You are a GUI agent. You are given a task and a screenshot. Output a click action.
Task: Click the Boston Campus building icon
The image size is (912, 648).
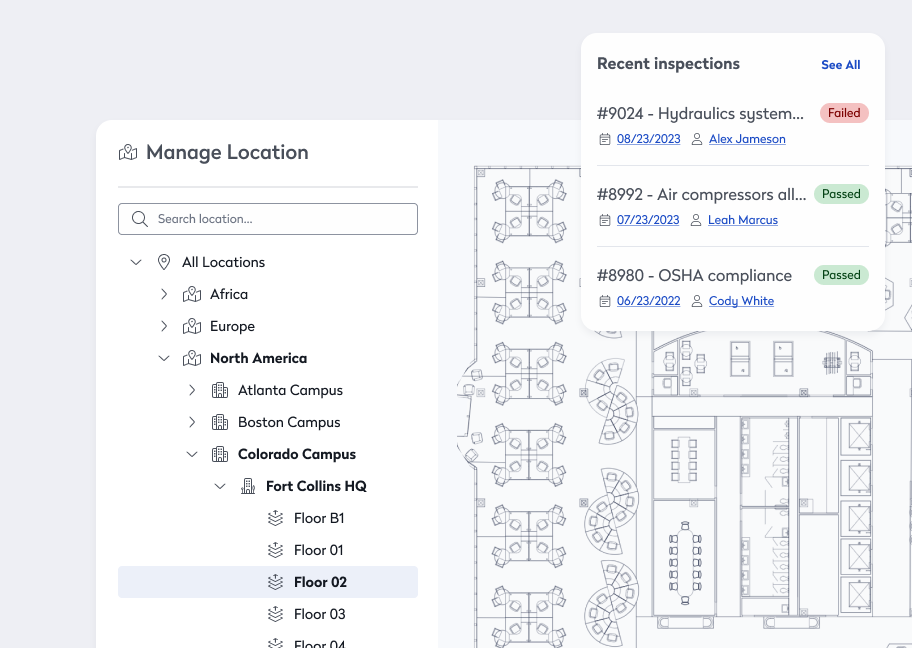pos(220,422)
